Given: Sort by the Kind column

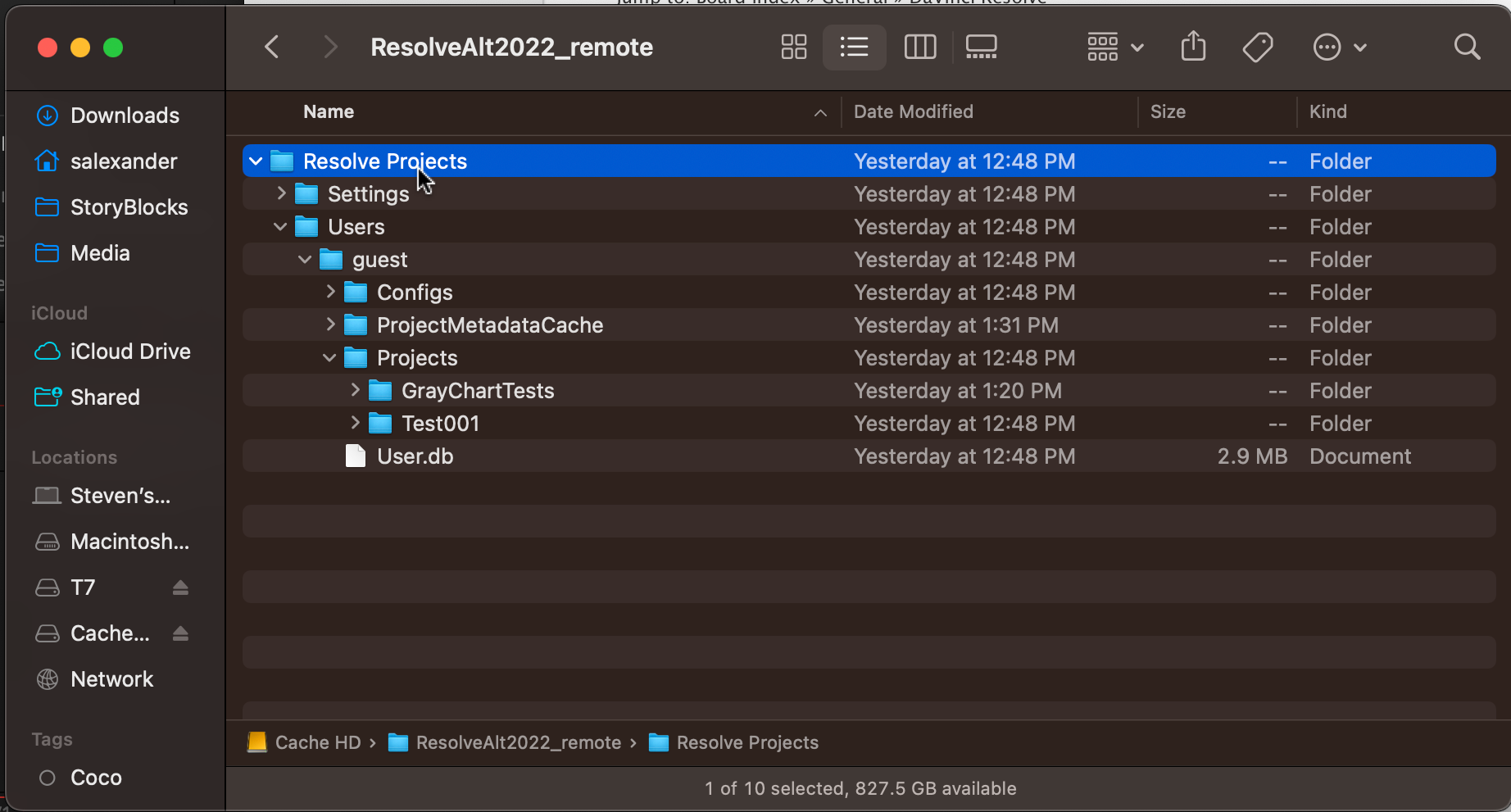Looking at the screenshot, I should pyautogui.click(x=1327, y=111).
